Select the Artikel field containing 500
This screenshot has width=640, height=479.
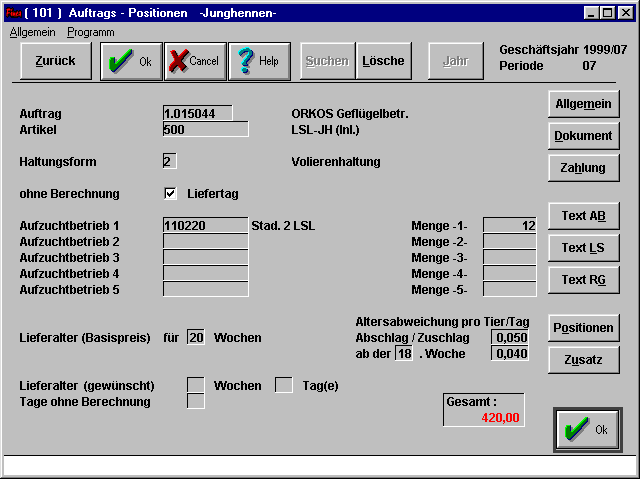(x=205, y=129)
